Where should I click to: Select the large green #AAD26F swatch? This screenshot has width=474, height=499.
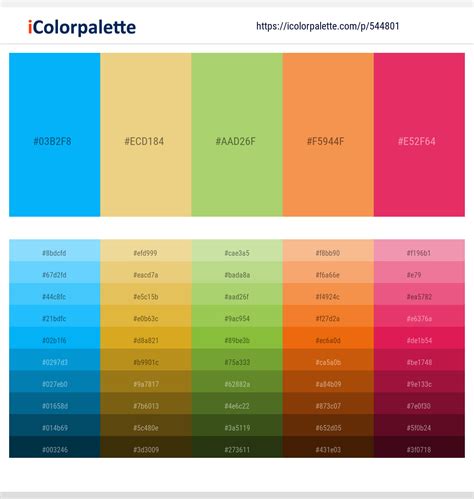(x=237, y=135)
